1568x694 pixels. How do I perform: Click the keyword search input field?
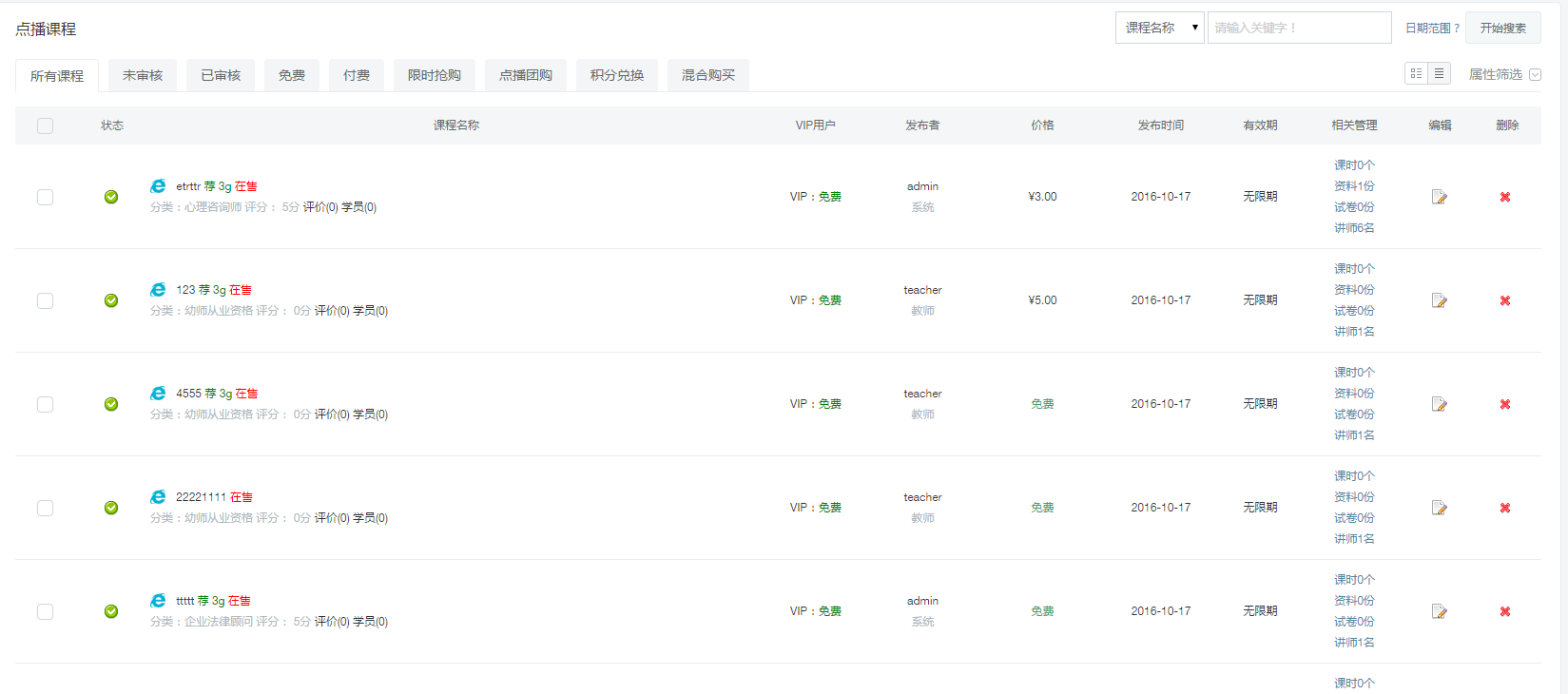click(x=1299, y=28)
